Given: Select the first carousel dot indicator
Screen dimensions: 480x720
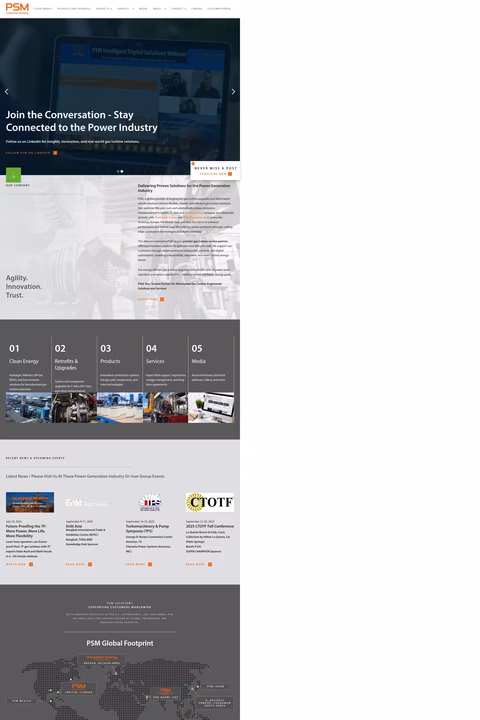Looking at the screenshot, I should 118,171.
